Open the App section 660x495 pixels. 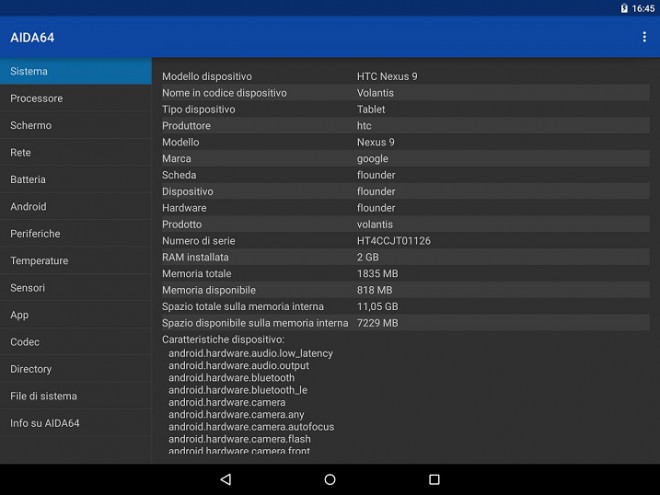click(x=76, y=315)
